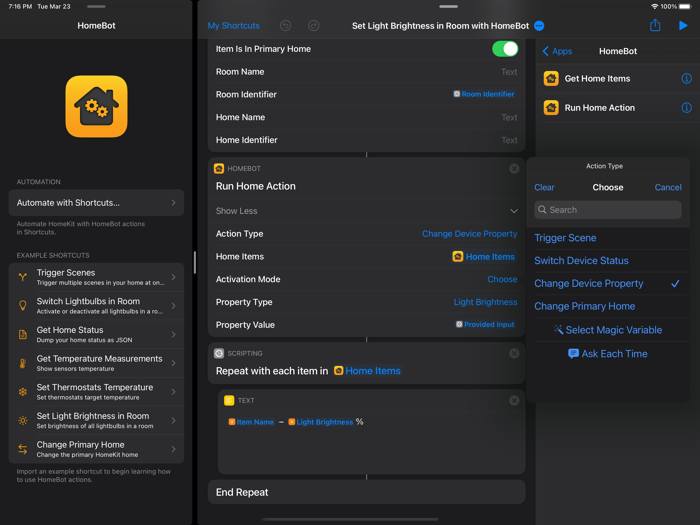Open Action Type Change Device Property picker
The height and width of the screenshot is (525, 700).
point(469,233)
